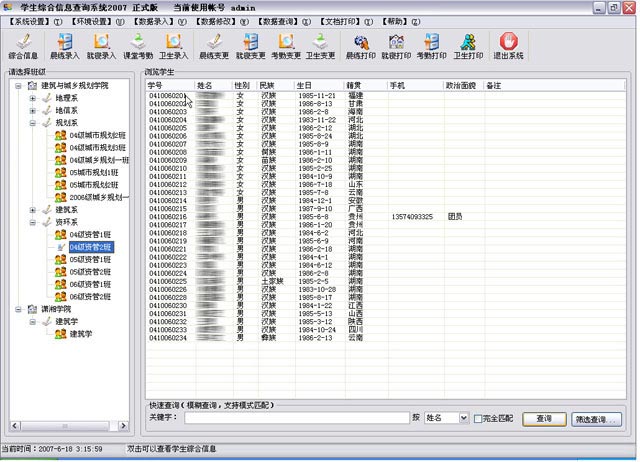Screen dimensions: 640x462
Task: Collapse the 规划系 tree node
Action: 33,123
